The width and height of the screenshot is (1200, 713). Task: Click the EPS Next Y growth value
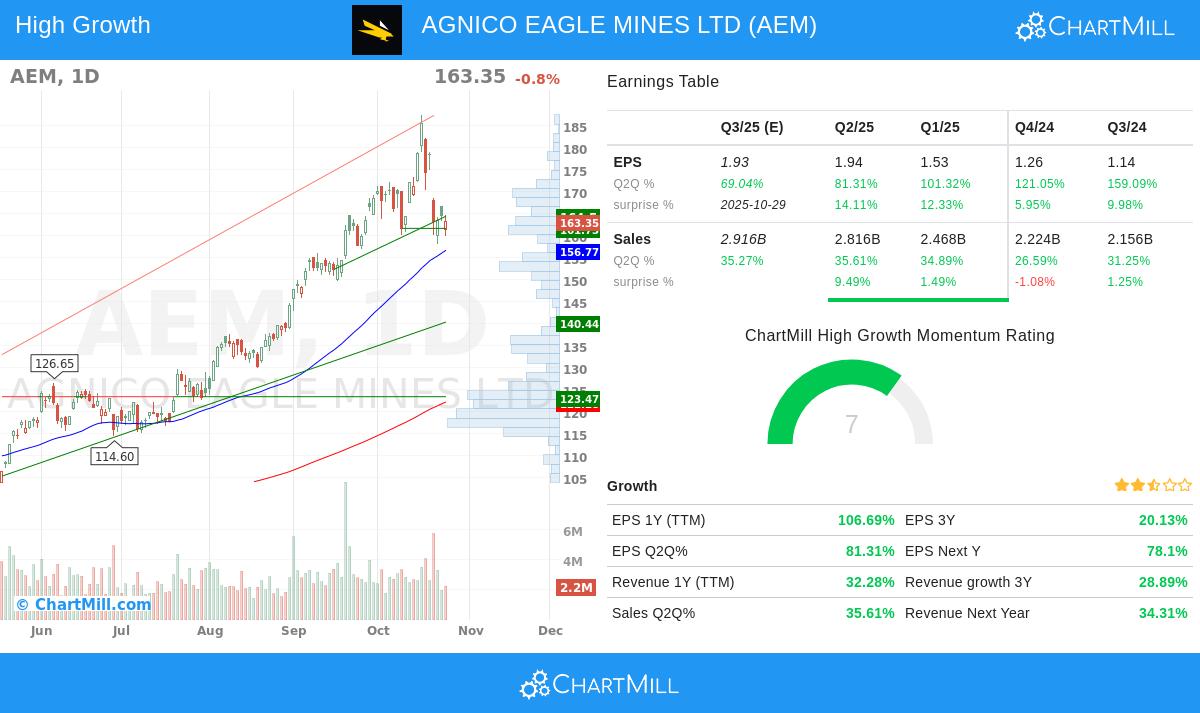(x=1167, y=551)
